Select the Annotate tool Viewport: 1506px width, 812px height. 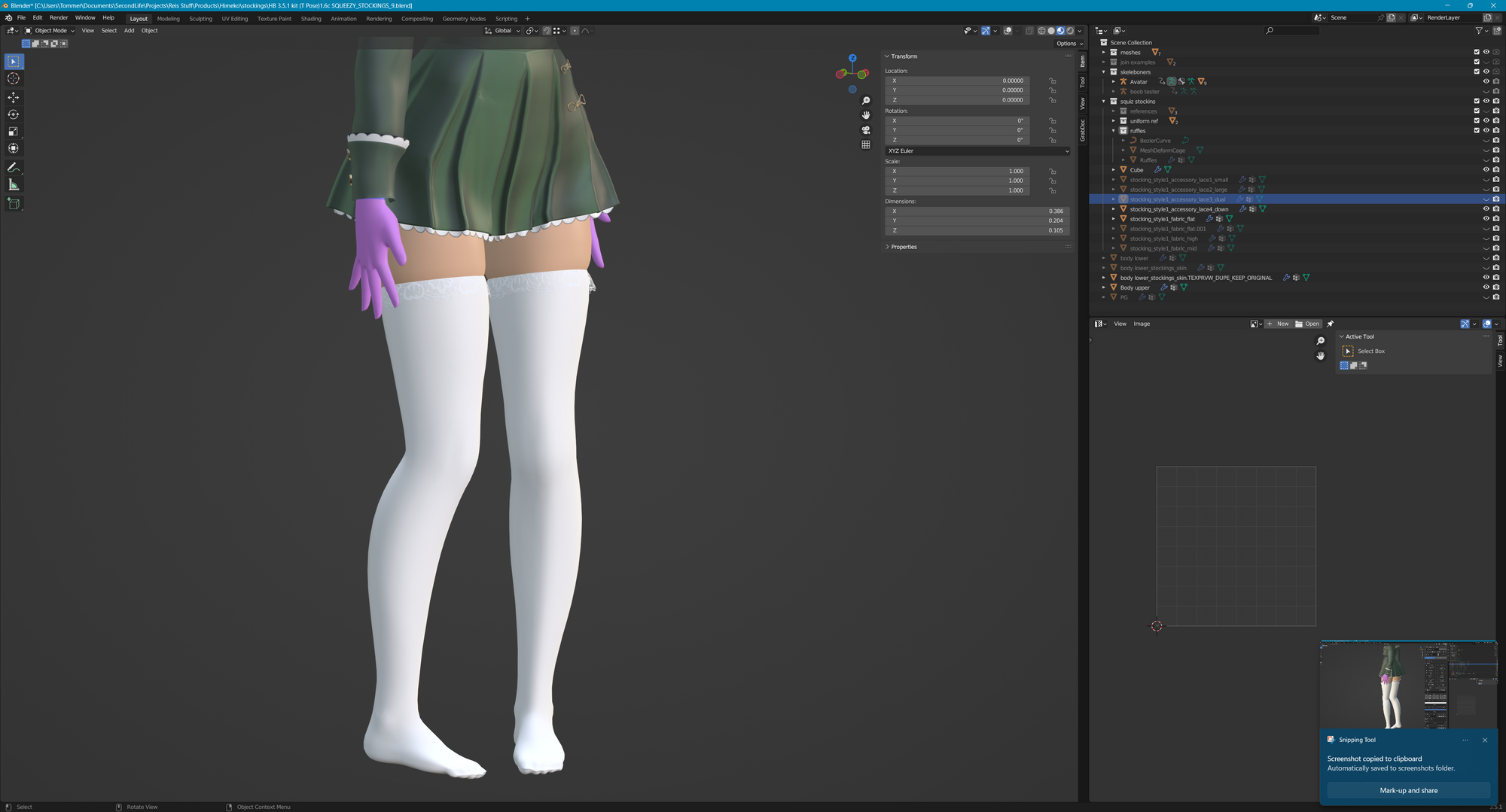click(x=14, y=168)
